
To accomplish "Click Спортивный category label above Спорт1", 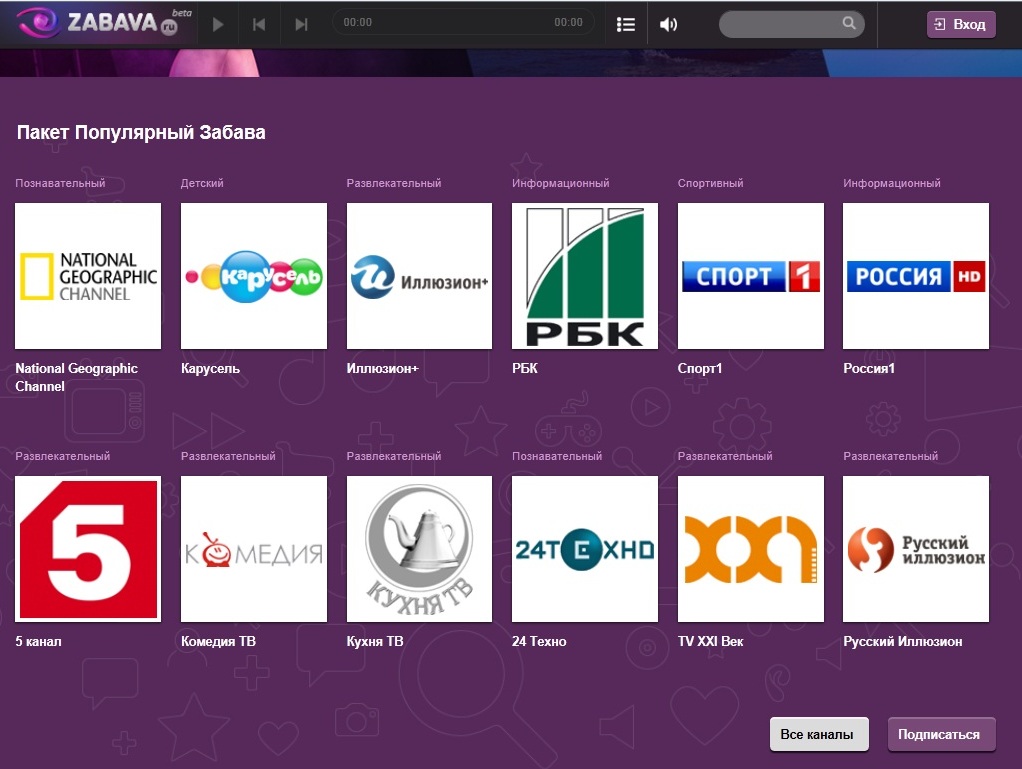I will coord(710,183).
